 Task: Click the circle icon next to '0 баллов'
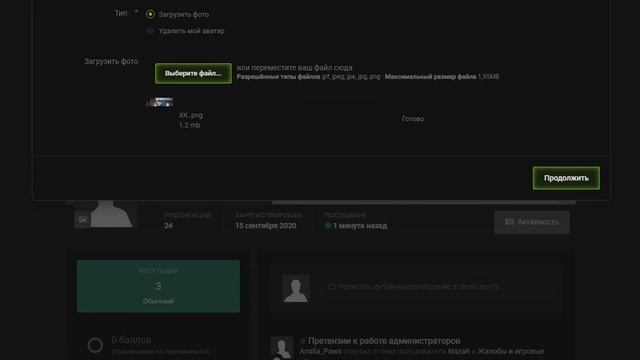95,345
